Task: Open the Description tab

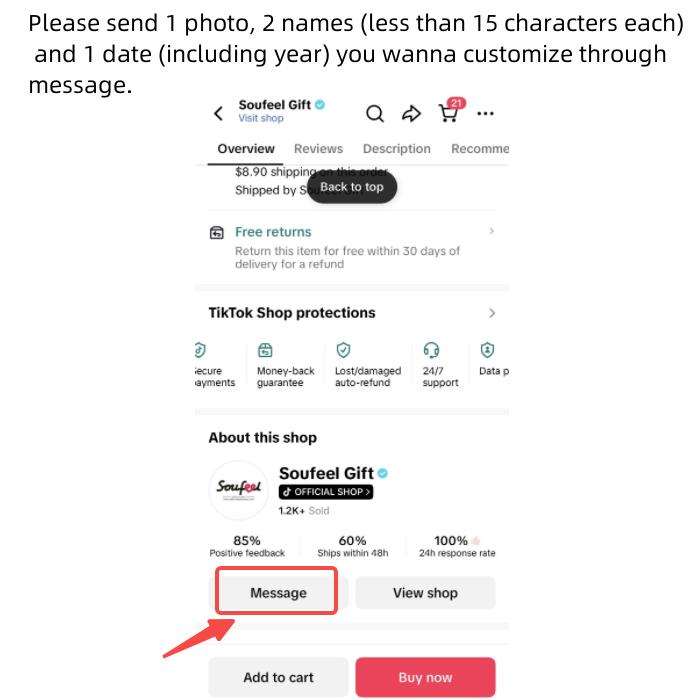Action: pyautogui.click(x=396, y=149)
